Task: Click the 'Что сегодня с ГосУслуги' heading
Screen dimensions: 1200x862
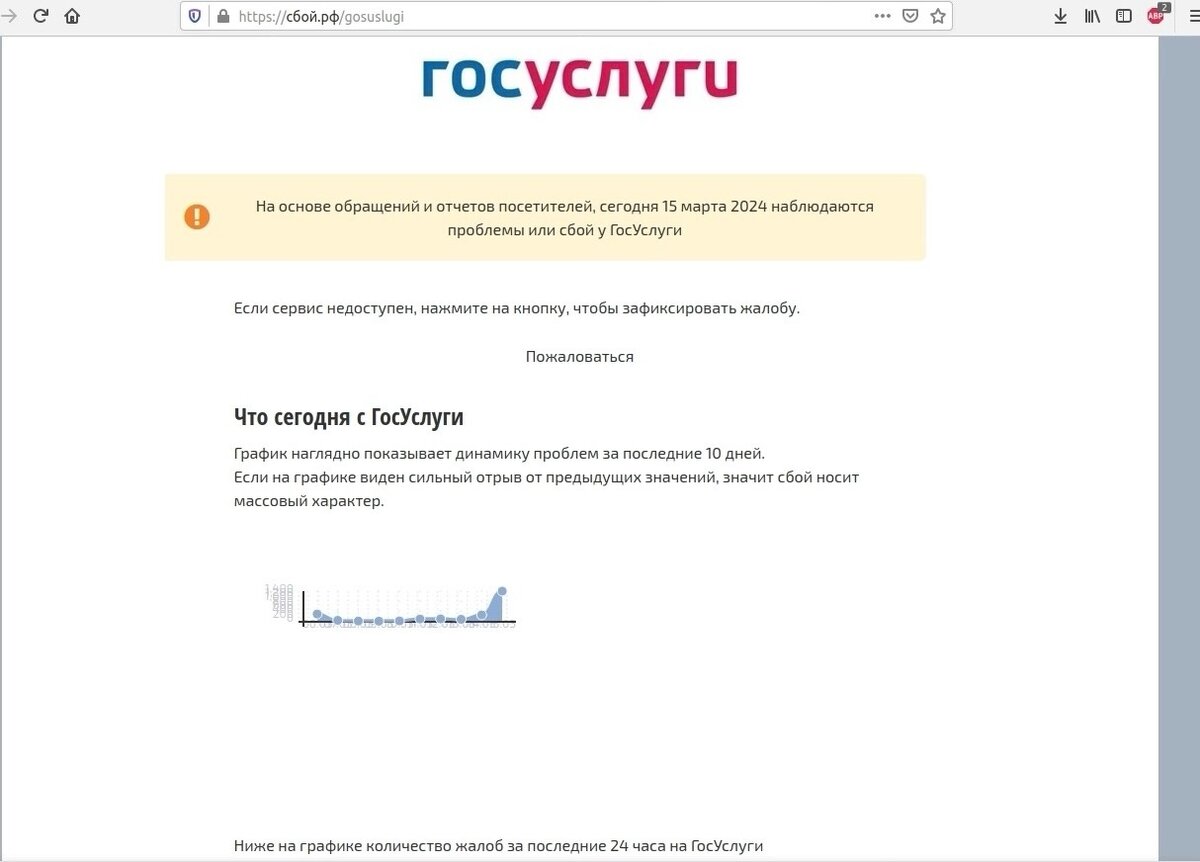Action: [x=349, y=417]
